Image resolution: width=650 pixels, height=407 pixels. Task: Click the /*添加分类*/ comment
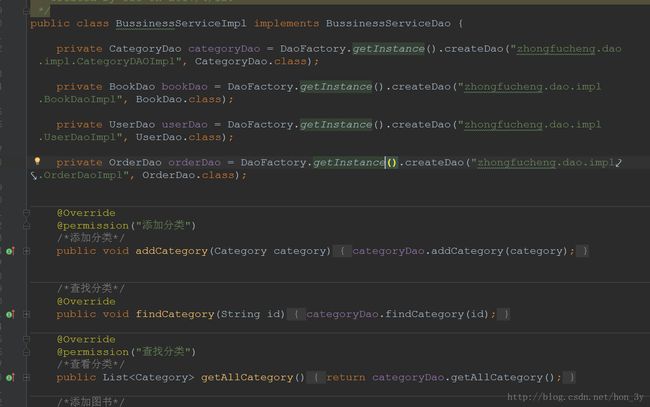[91, 238]
